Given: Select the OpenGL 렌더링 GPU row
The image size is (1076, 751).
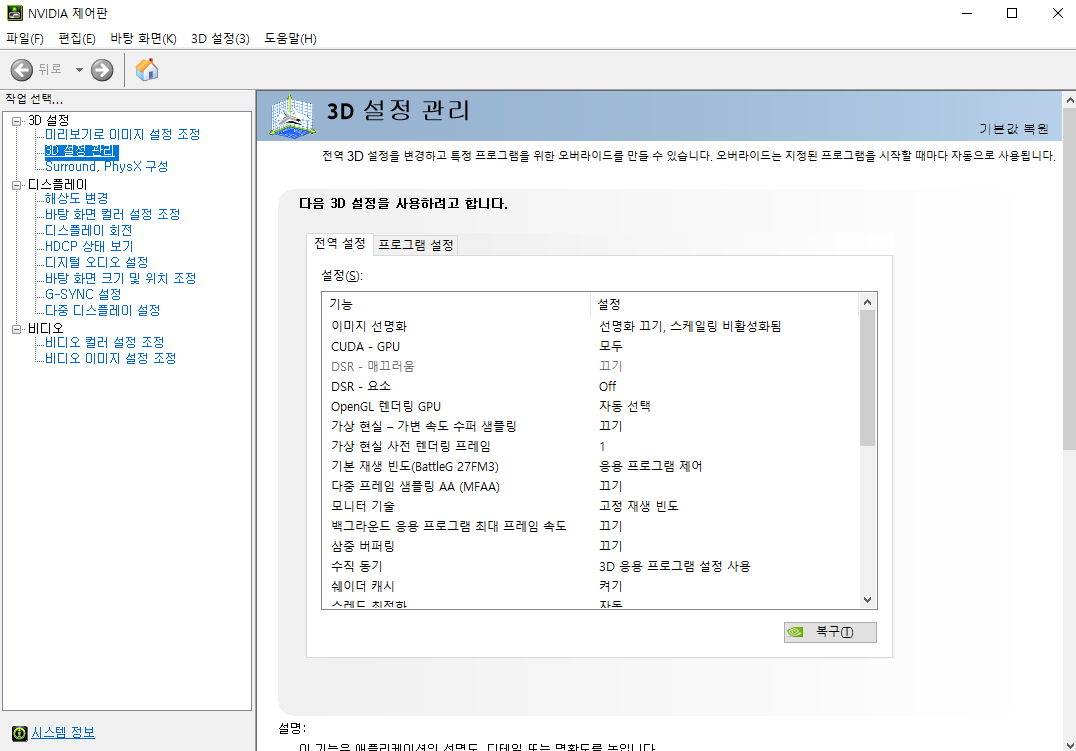Looking at the screenshot, I should pyautogui.click(x=589, y=406).
